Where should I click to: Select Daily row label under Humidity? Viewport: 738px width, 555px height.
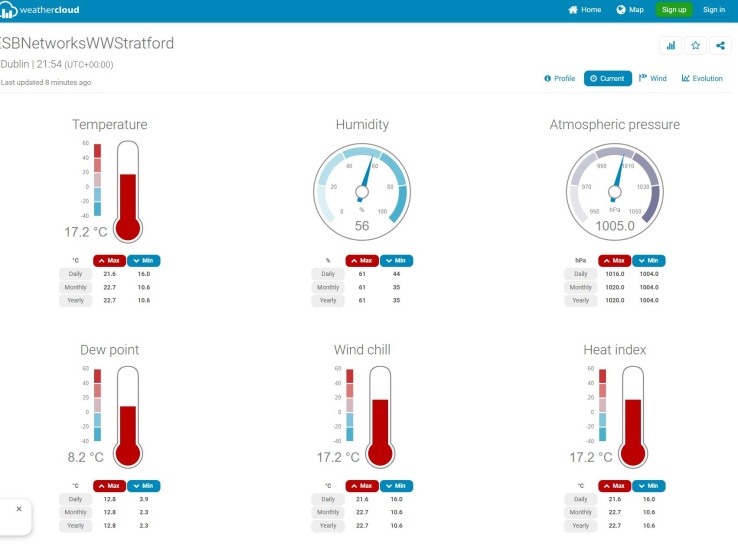(328, 274)
